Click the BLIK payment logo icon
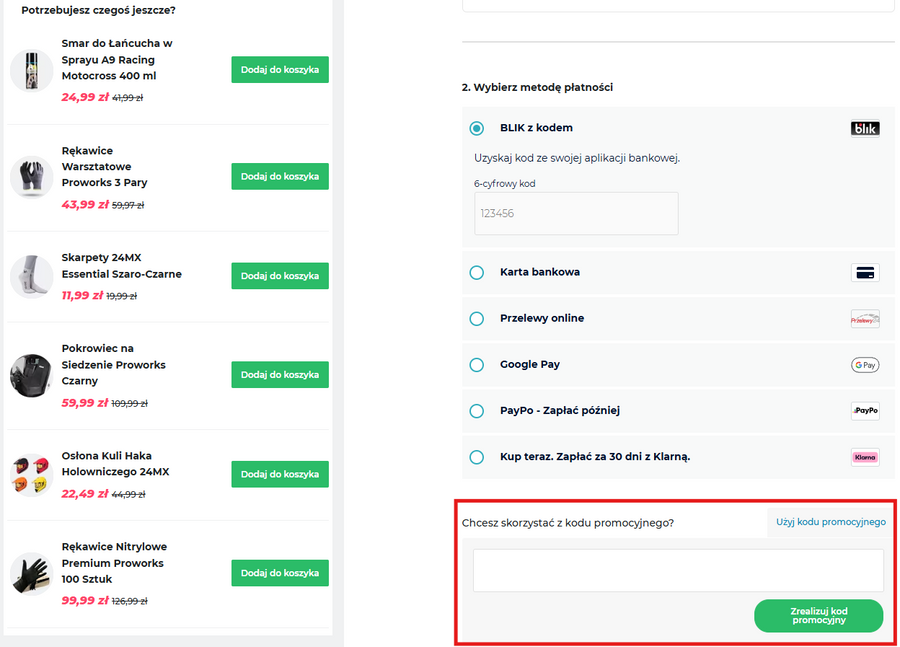900x647 pixels. 865,128
